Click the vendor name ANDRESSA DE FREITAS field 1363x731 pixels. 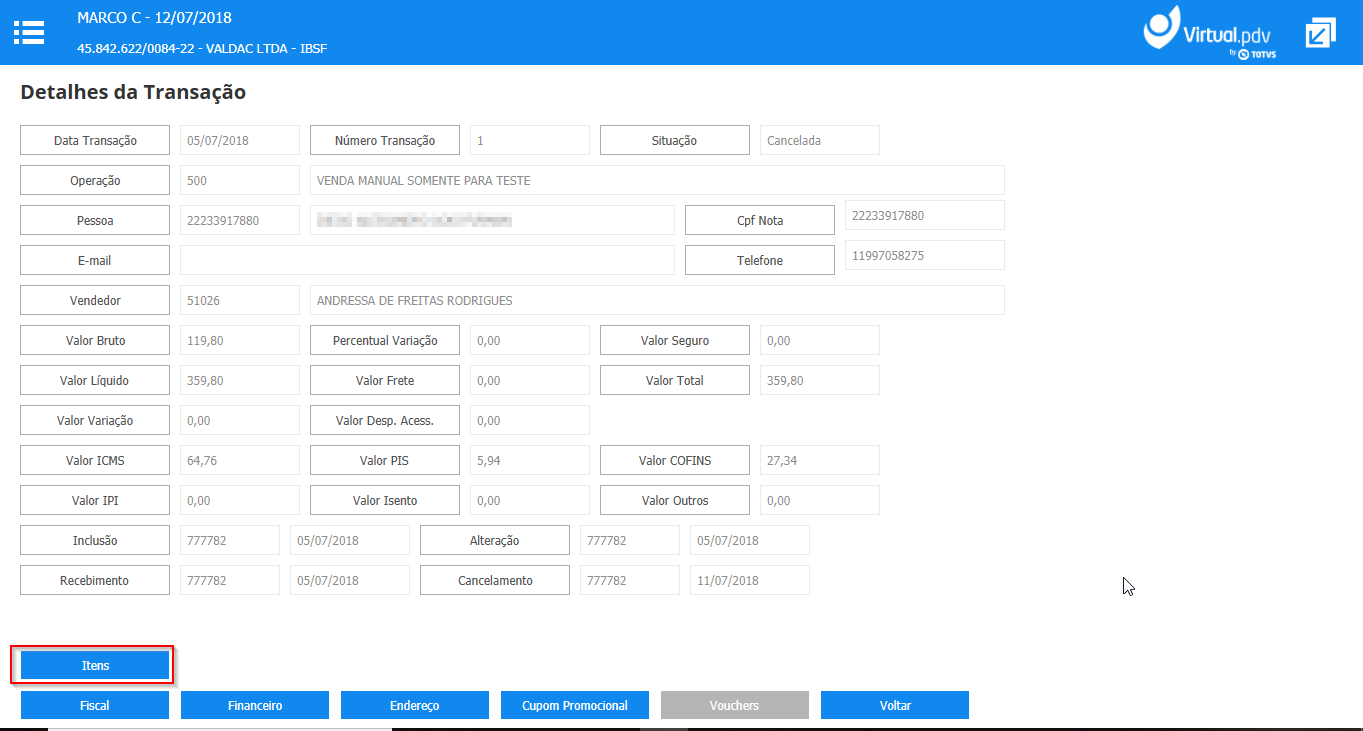coord(657,300)
